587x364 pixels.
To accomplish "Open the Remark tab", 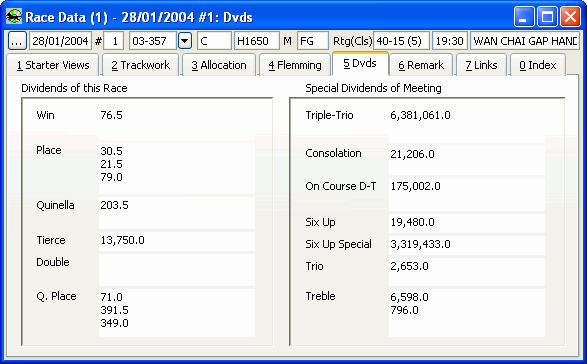I will 421,65.
